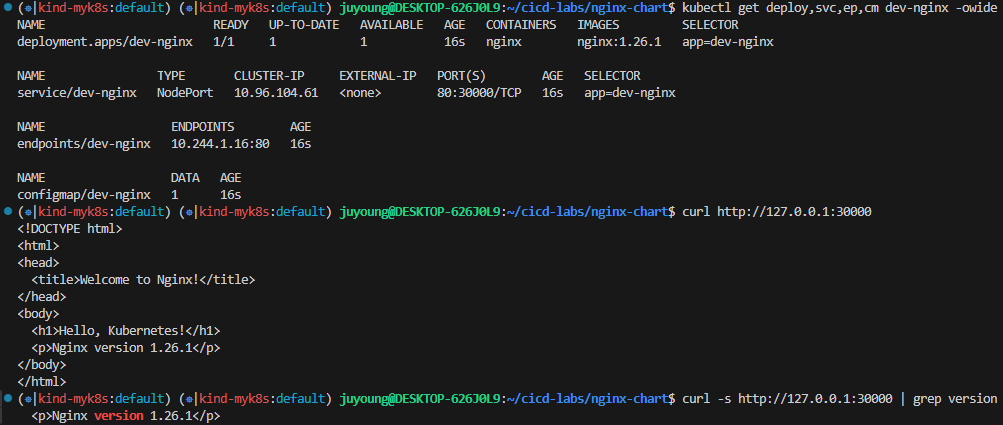Select the Nginx version paragraph inside the HTML body

tap(126, 348)
